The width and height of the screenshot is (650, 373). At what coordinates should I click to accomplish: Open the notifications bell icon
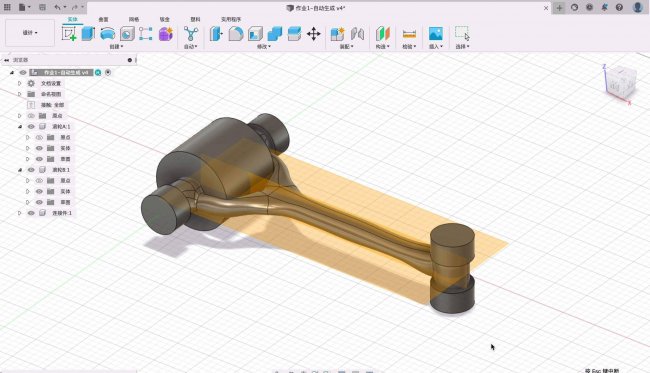[x=604, y=7]
